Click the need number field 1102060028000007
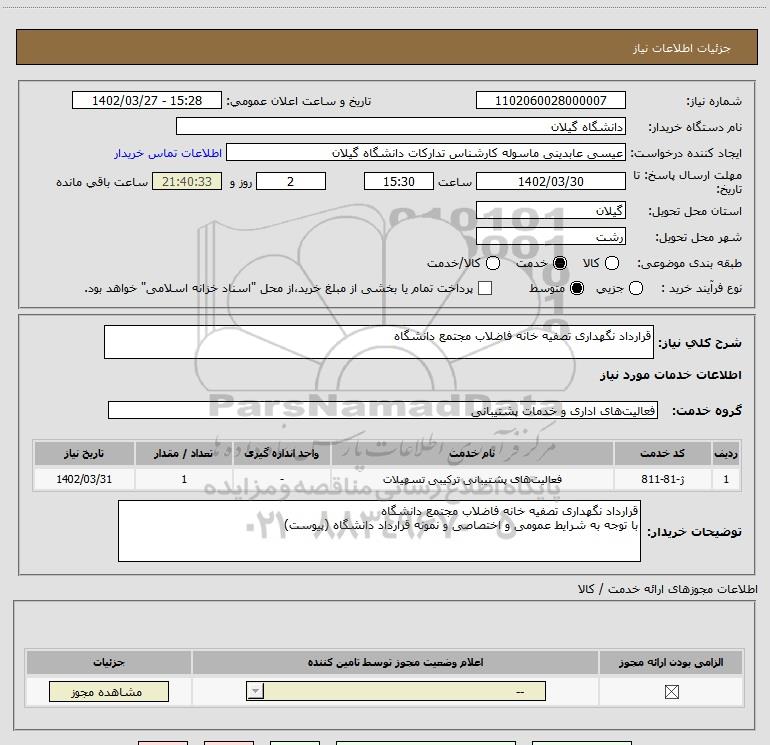 550,101
